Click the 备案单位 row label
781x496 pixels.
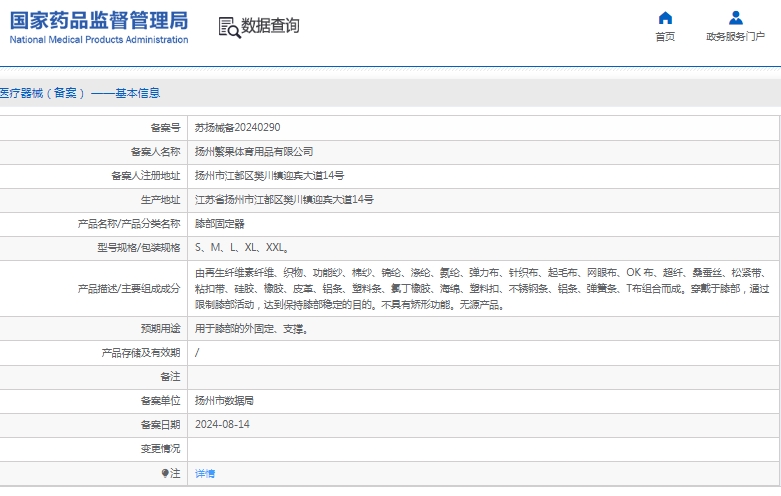pyautogui.click(x=160, y=400)
